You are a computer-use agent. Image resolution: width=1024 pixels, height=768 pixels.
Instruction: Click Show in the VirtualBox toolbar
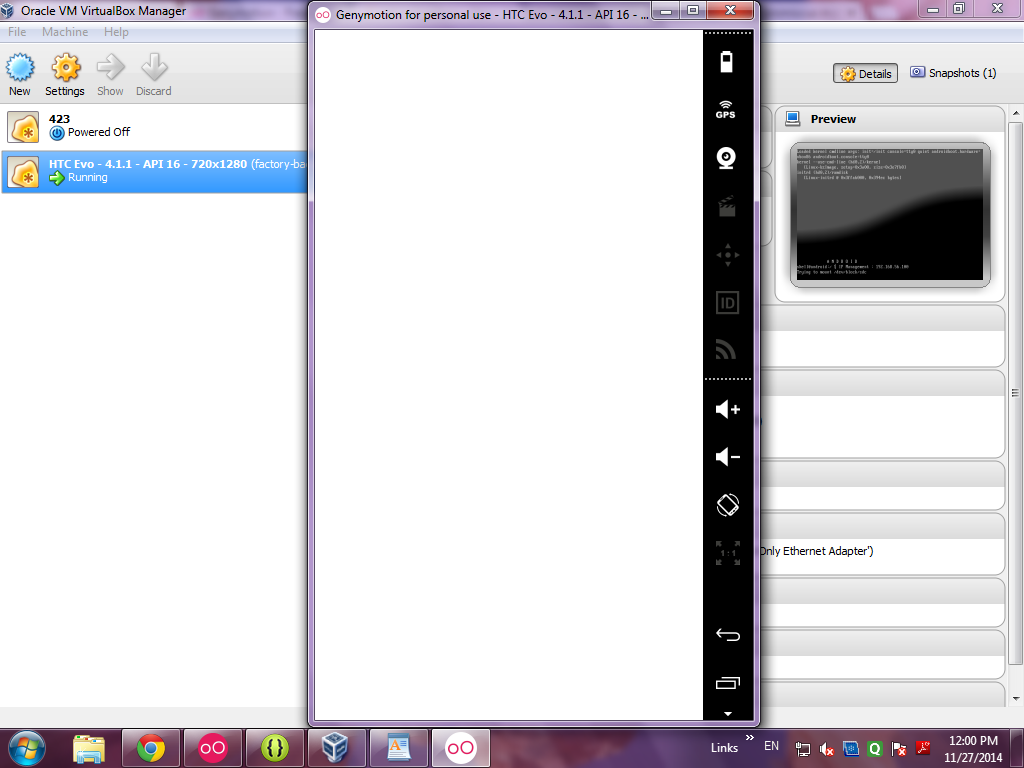110,75
